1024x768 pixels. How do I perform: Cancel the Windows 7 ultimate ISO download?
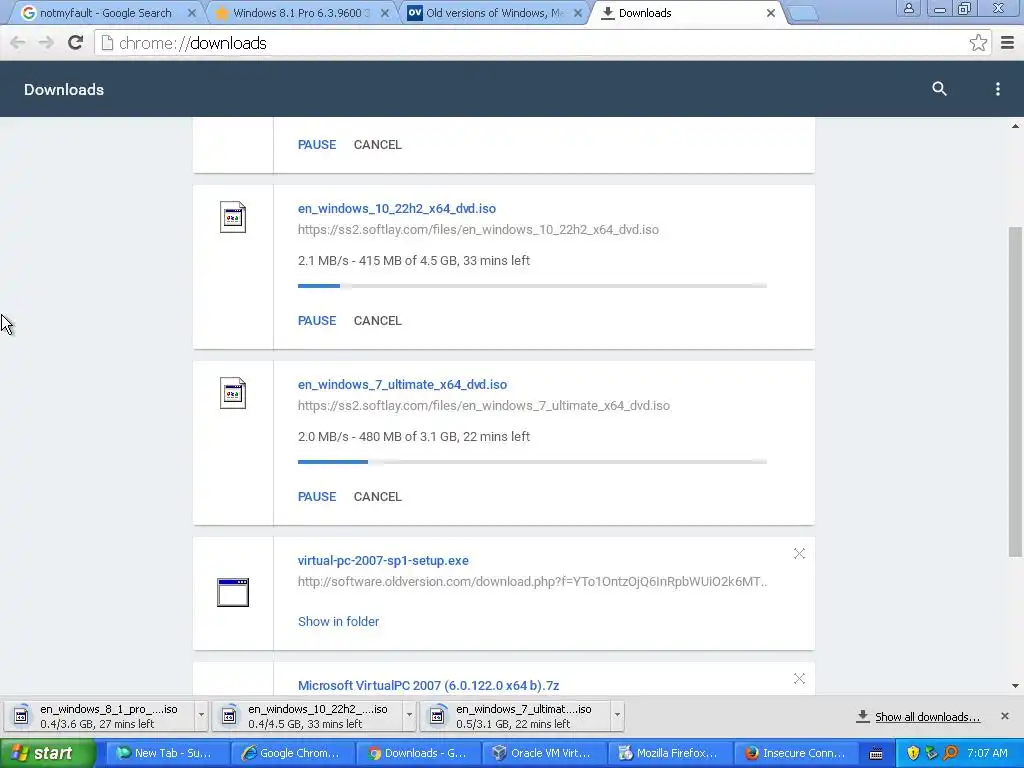[x=377, y=496]
